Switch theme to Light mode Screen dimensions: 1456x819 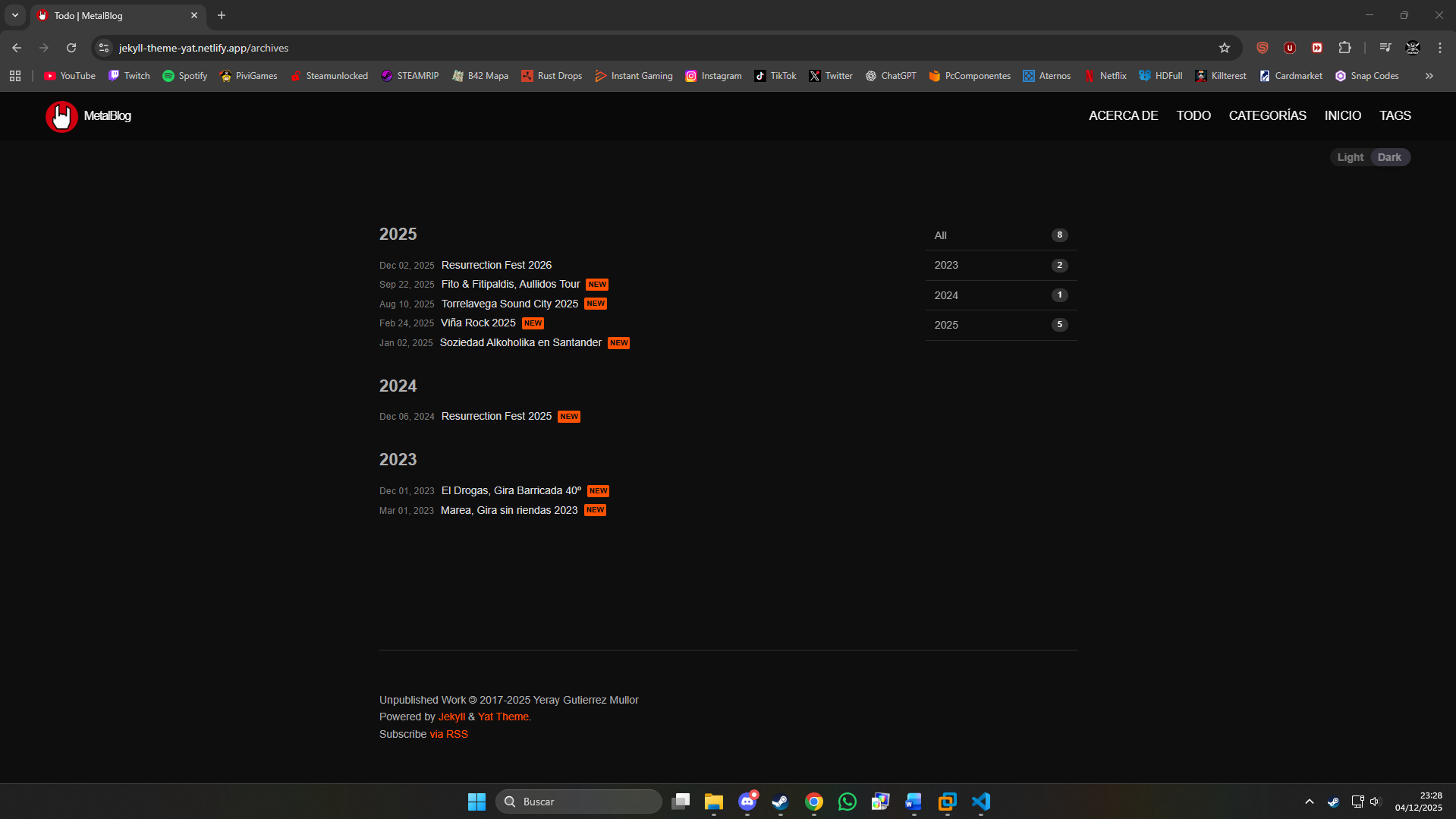(x=1350, y=157)
